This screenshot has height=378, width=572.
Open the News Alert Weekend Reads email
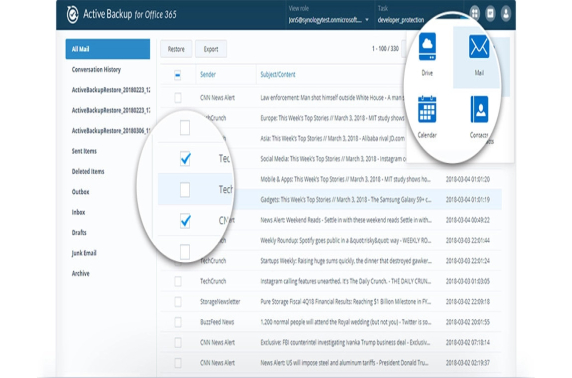[346, 220]
